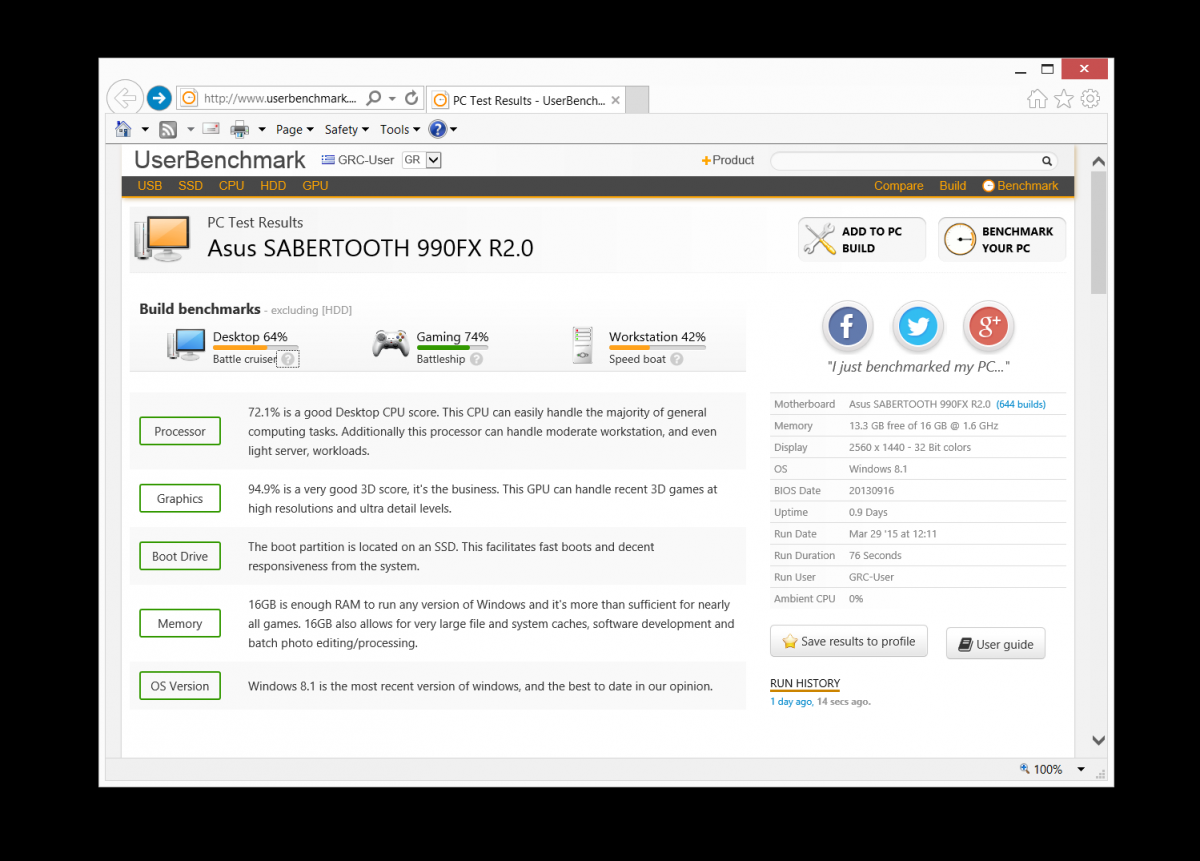1200x861 pixels.
Task: Open the Tools menu dropdown
Action: 400,129
